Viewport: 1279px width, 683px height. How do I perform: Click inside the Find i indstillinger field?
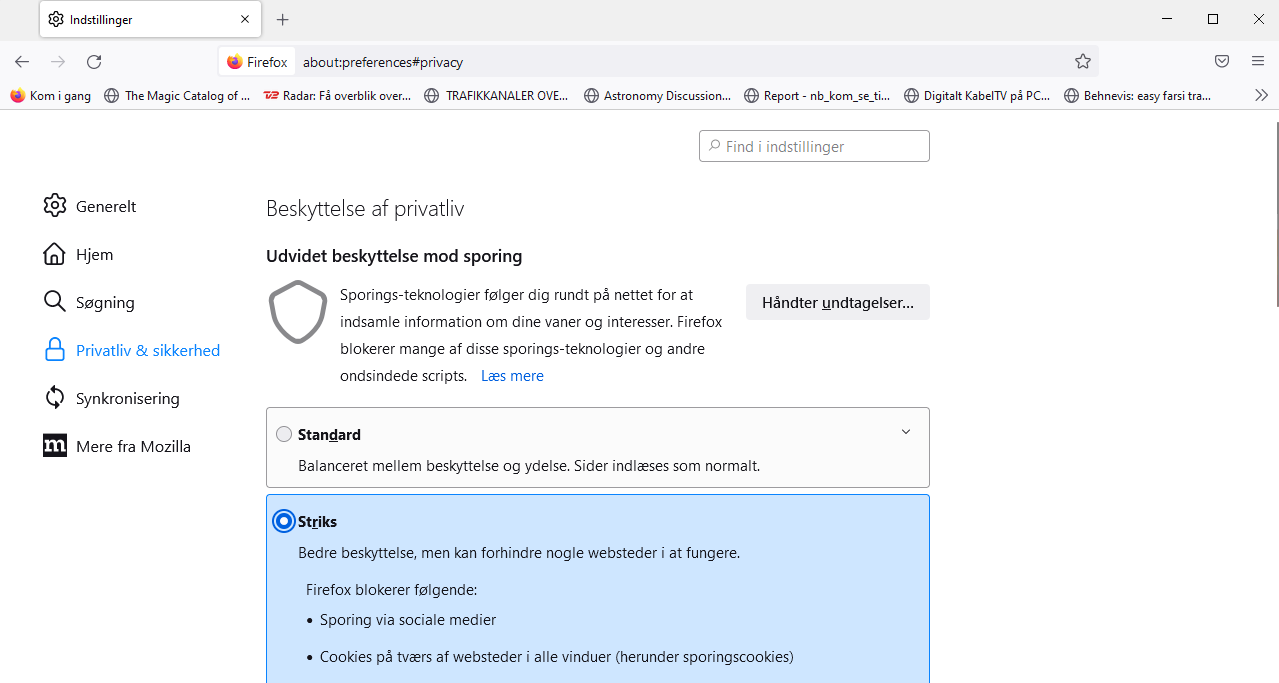point(814,145)
